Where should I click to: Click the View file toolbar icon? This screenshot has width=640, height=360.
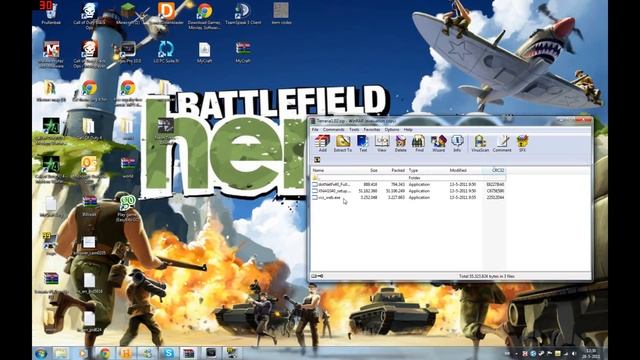point(382,144)
